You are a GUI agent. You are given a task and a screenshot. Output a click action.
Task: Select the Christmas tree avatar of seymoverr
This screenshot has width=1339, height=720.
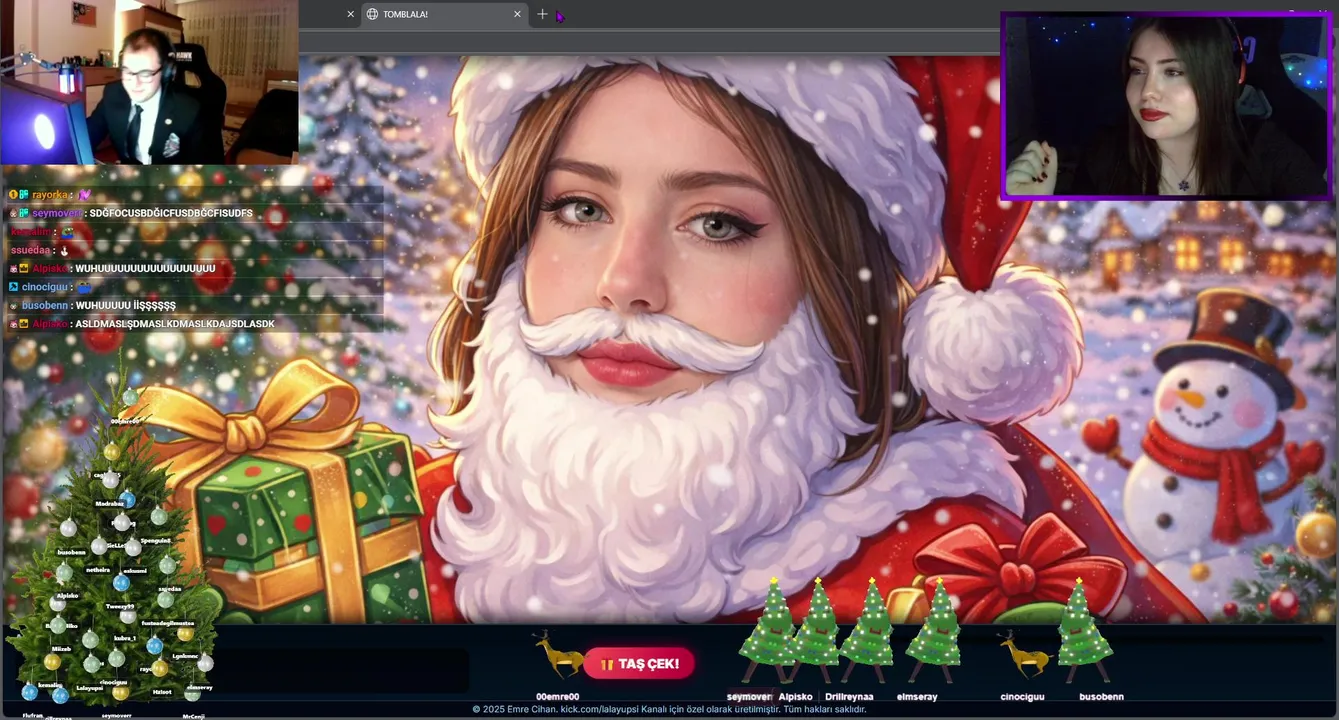tap(768, 631)
